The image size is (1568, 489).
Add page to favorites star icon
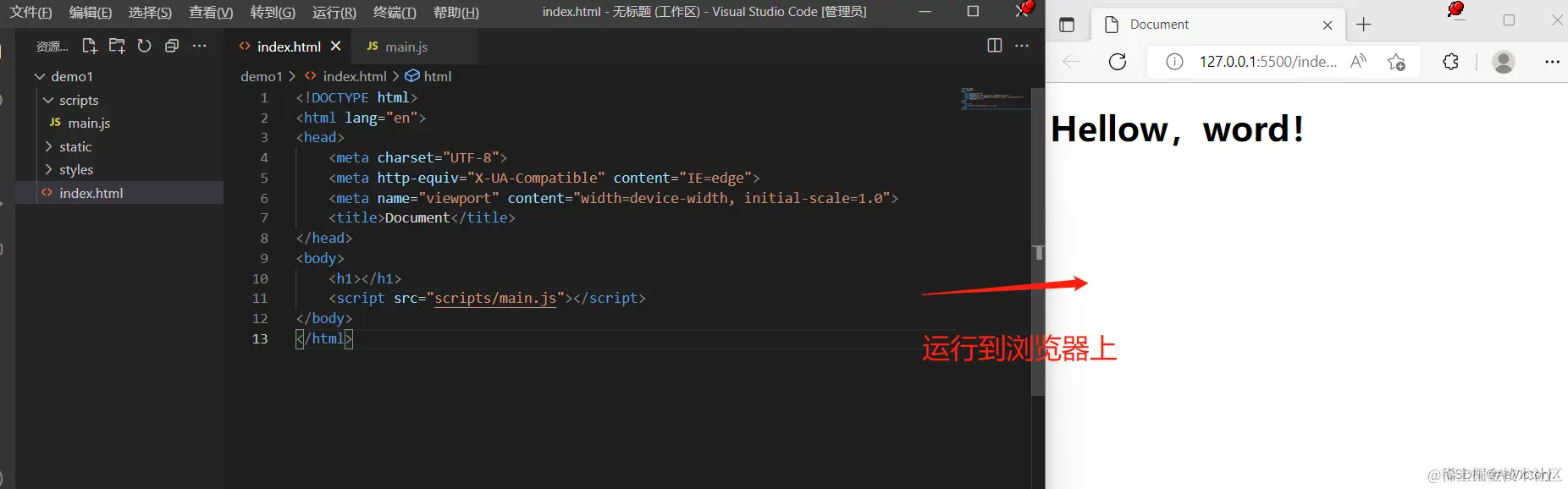1396,62
